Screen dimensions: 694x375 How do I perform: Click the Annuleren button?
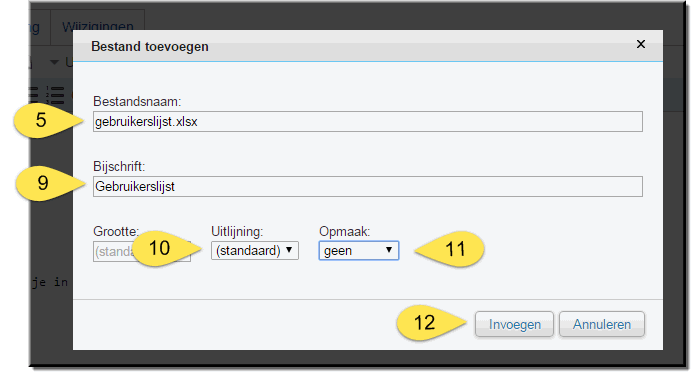coord(602,325)
